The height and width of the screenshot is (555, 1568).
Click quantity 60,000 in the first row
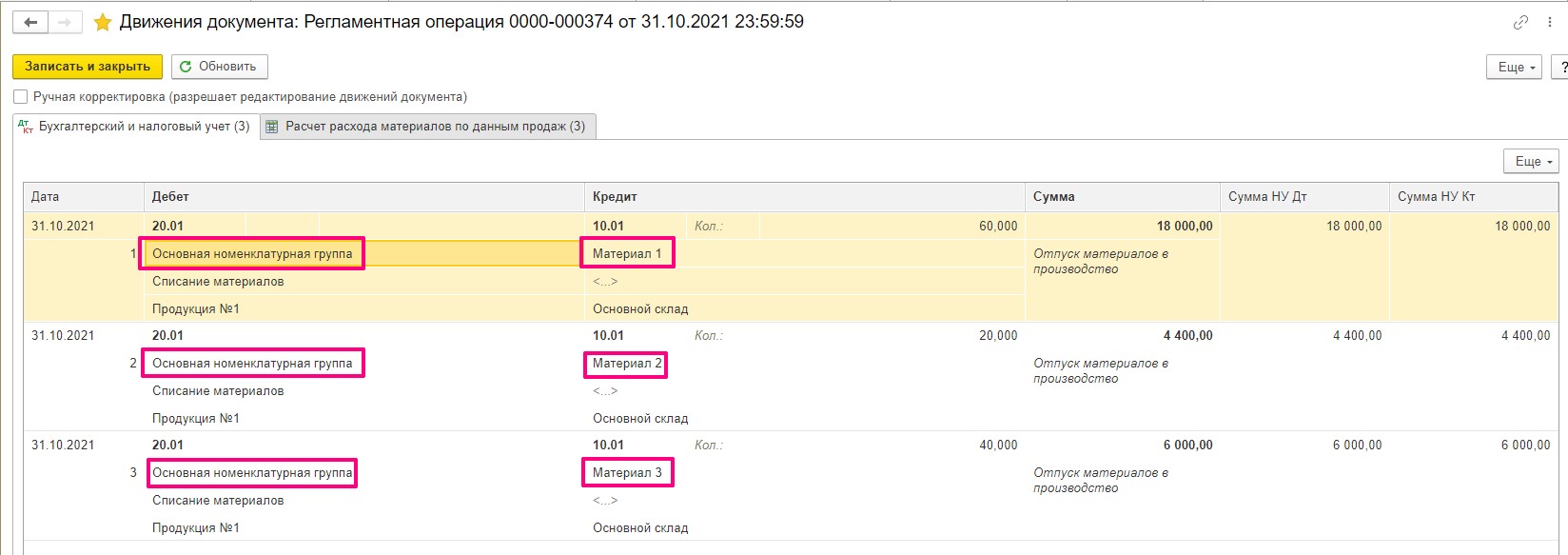click(998, 227)
